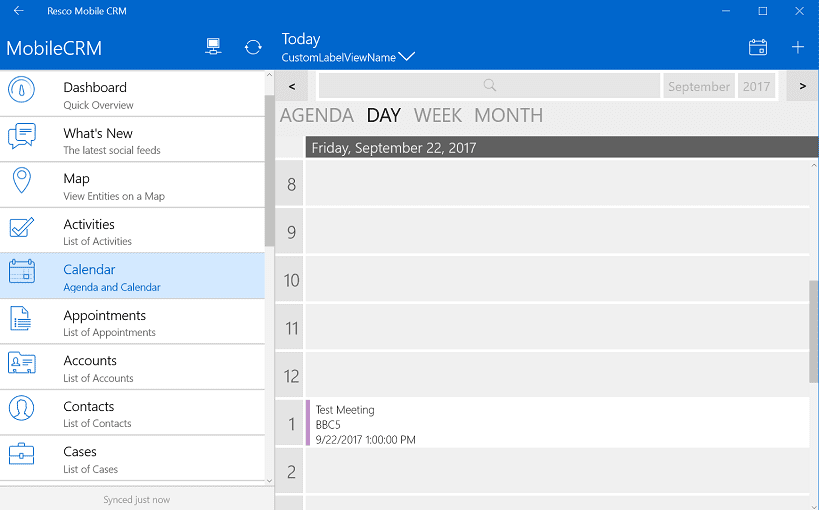Screen dimensions: 819x510
Task: Add new item with plus icon
Action: (x=798, y=47)
